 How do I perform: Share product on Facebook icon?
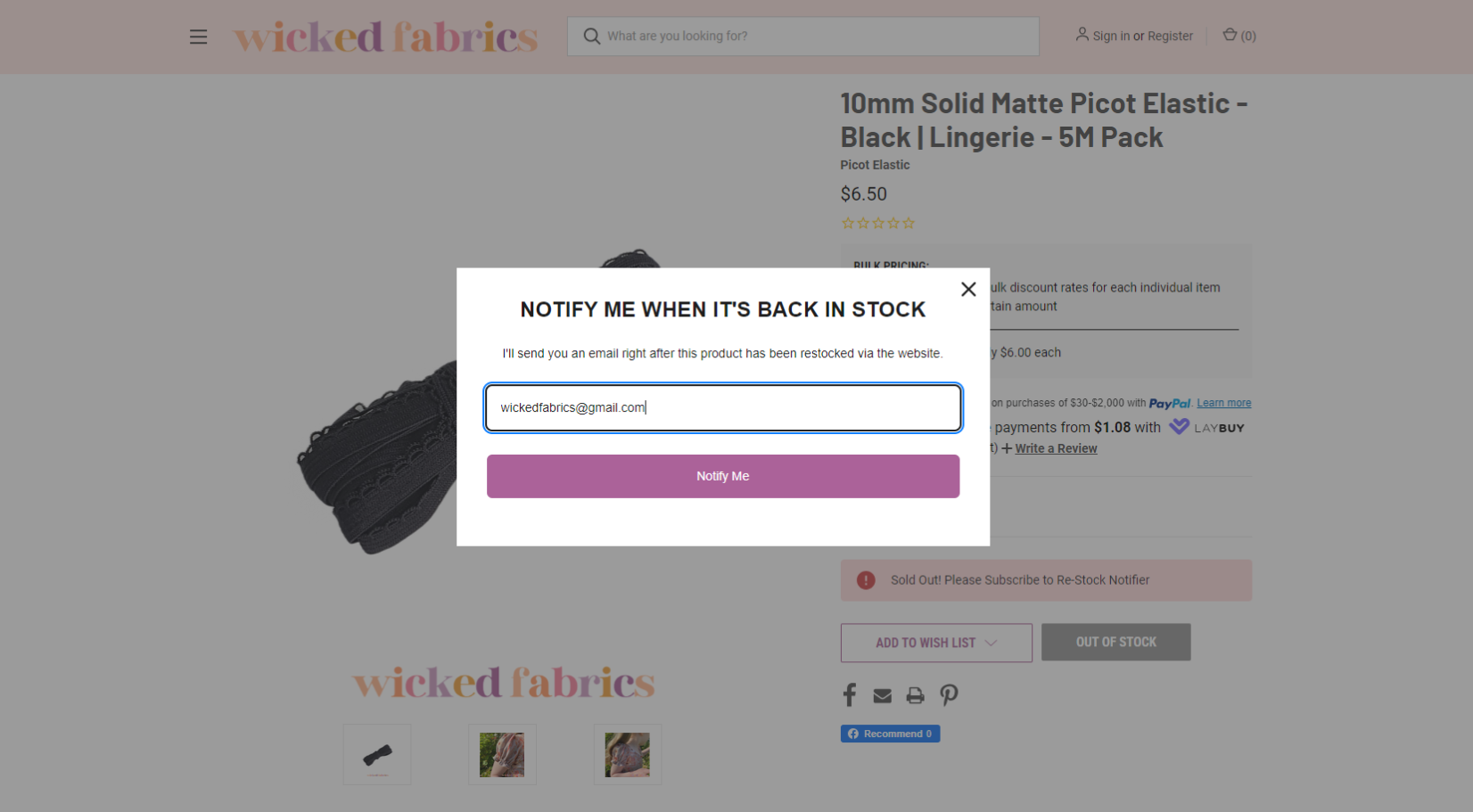point(850,695)
